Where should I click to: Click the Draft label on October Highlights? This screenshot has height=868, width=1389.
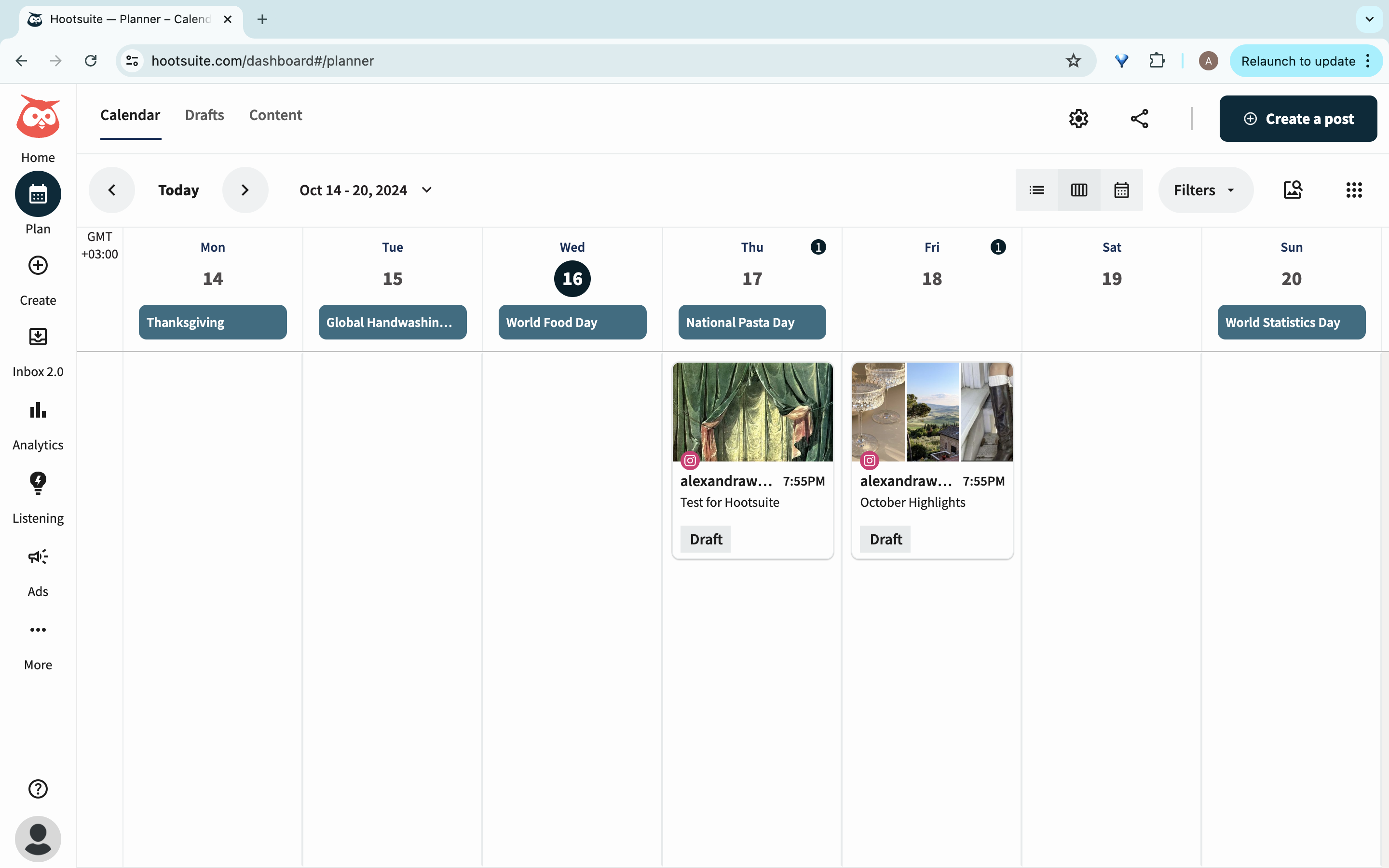[885, 539]
